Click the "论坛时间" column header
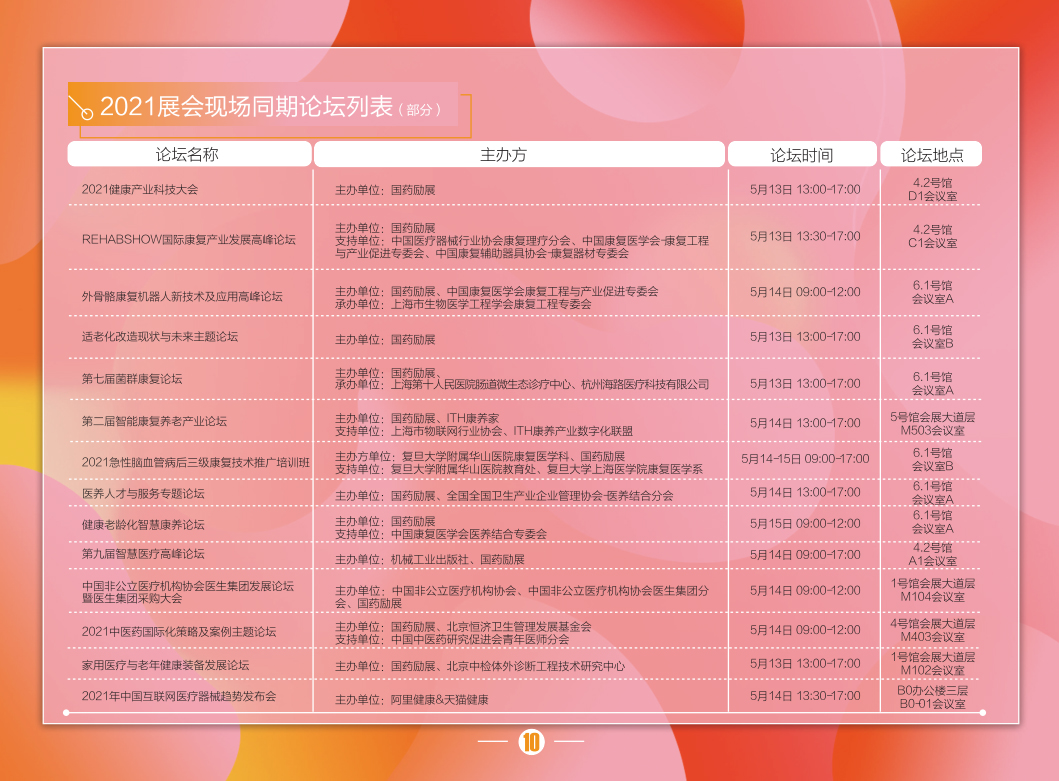The image size is (1059, 781). tap(802, 155)
